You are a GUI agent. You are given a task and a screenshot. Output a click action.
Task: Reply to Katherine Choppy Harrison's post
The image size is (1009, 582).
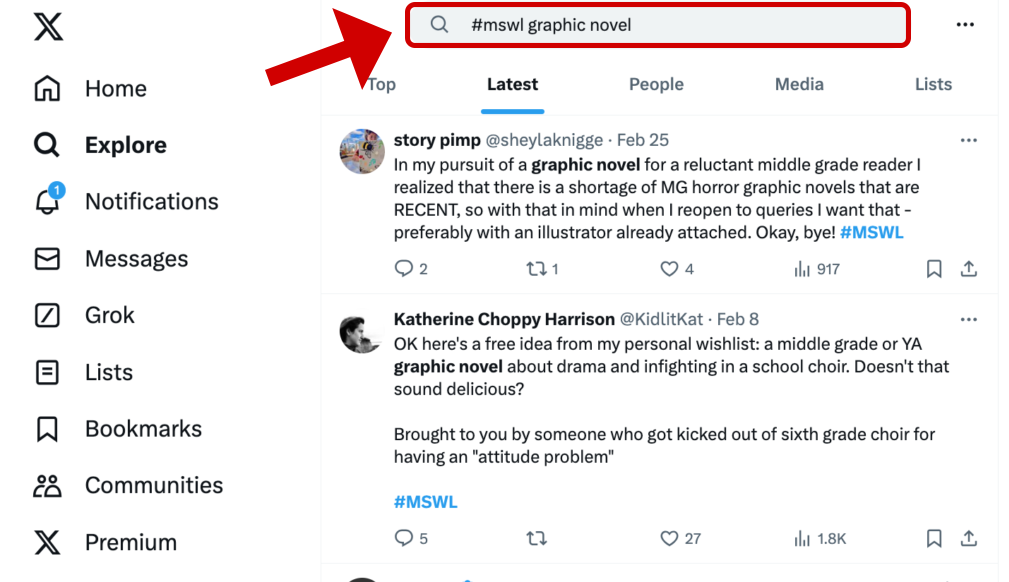pos(404,539)
